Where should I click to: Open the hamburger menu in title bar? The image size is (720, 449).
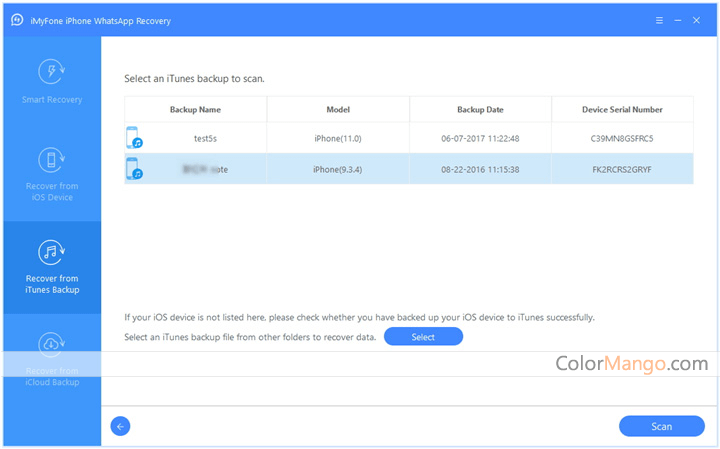(x=659, y=19)
